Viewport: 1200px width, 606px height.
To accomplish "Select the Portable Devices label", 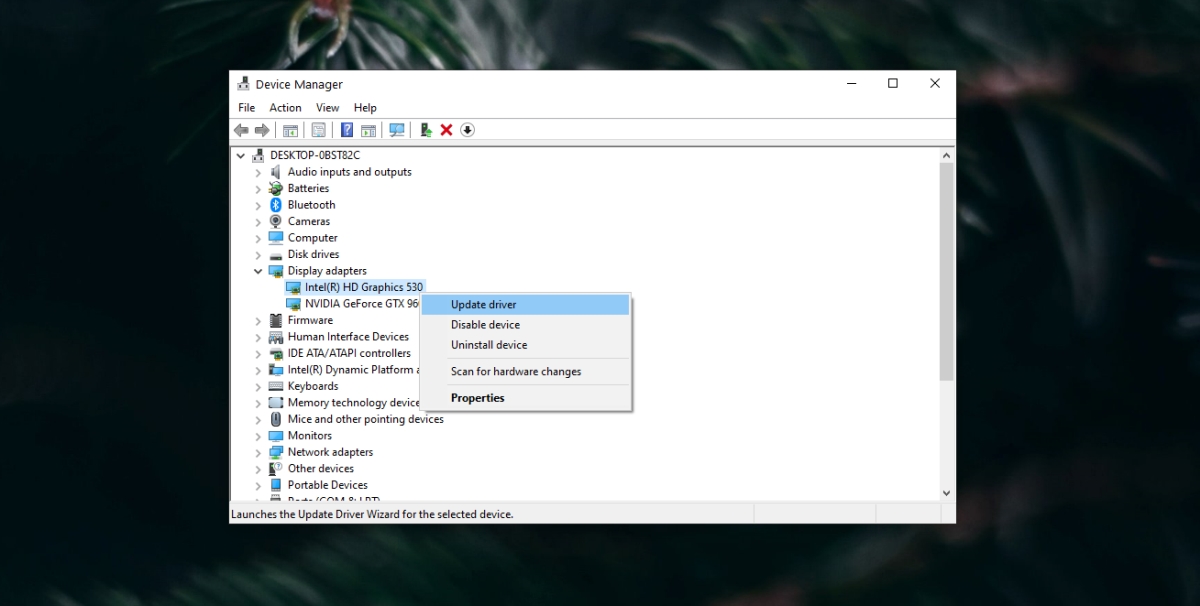I will (x=328, y=485).
